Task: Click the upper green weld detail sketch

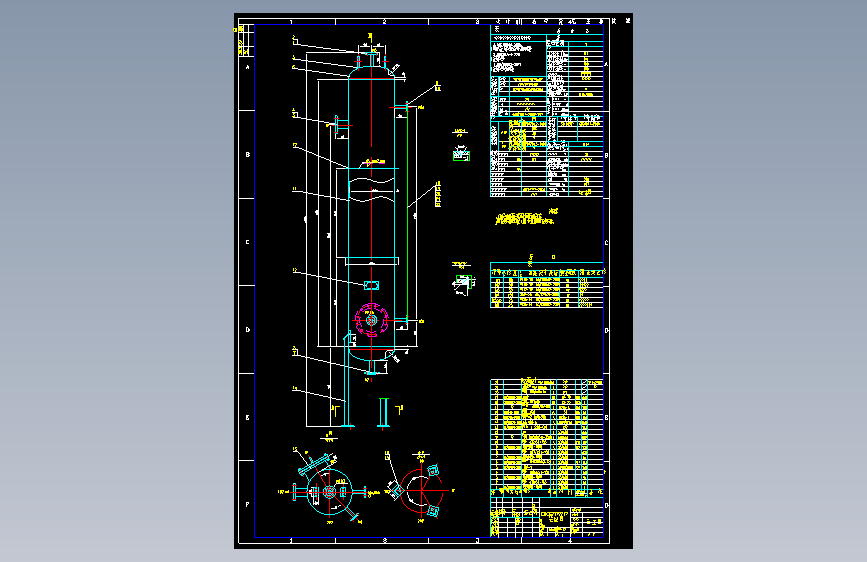Action: point(461,154)
